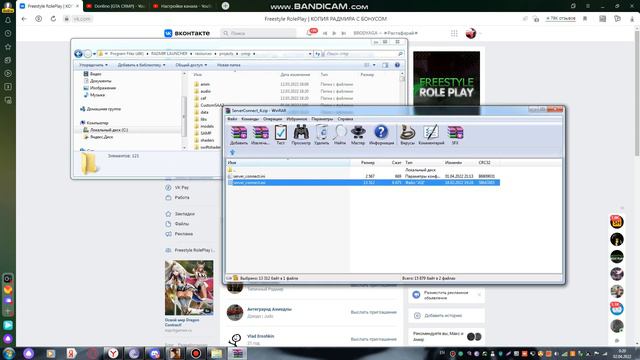This screenshot has width=640, height=360.
Task: Open a new browser tab with plus button
Action: pos(225,6)
